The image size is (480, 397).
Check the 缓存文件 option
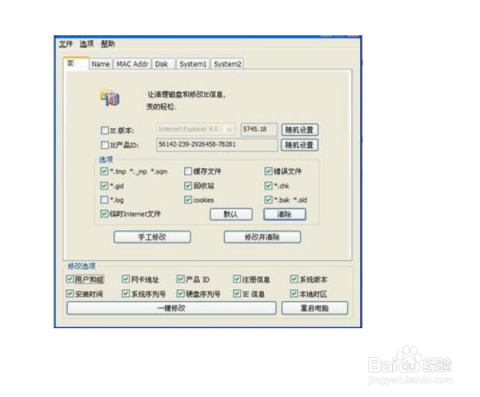[x=188, y=171]
